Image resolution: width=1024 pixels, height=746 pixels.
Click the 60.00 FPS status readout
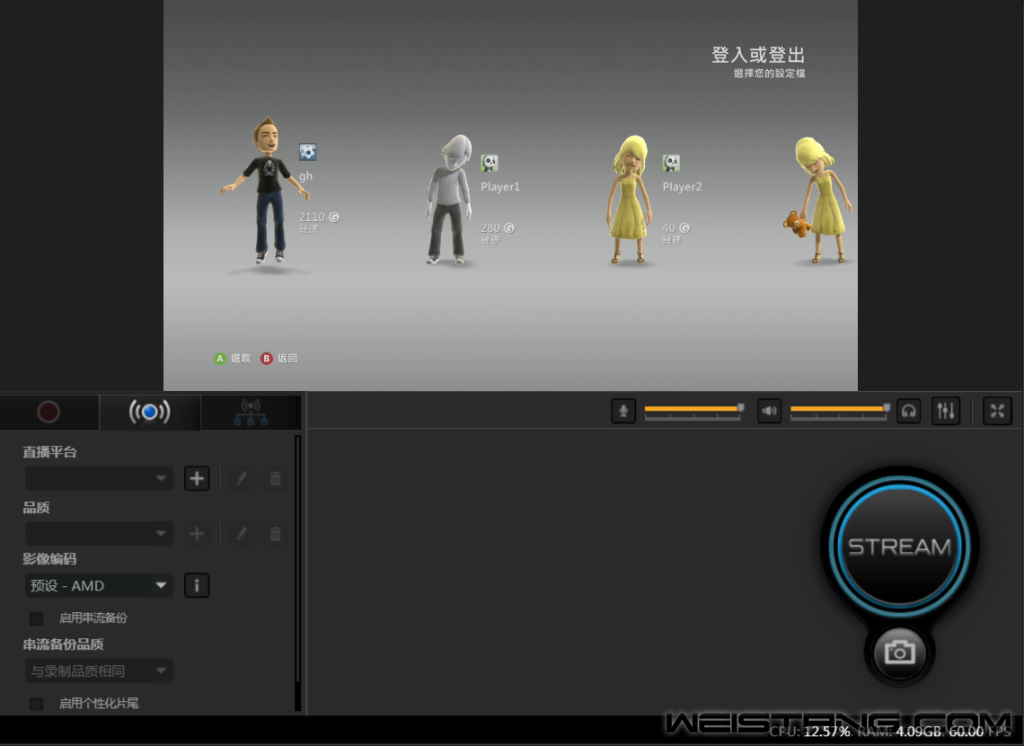[x=980, y=732]
